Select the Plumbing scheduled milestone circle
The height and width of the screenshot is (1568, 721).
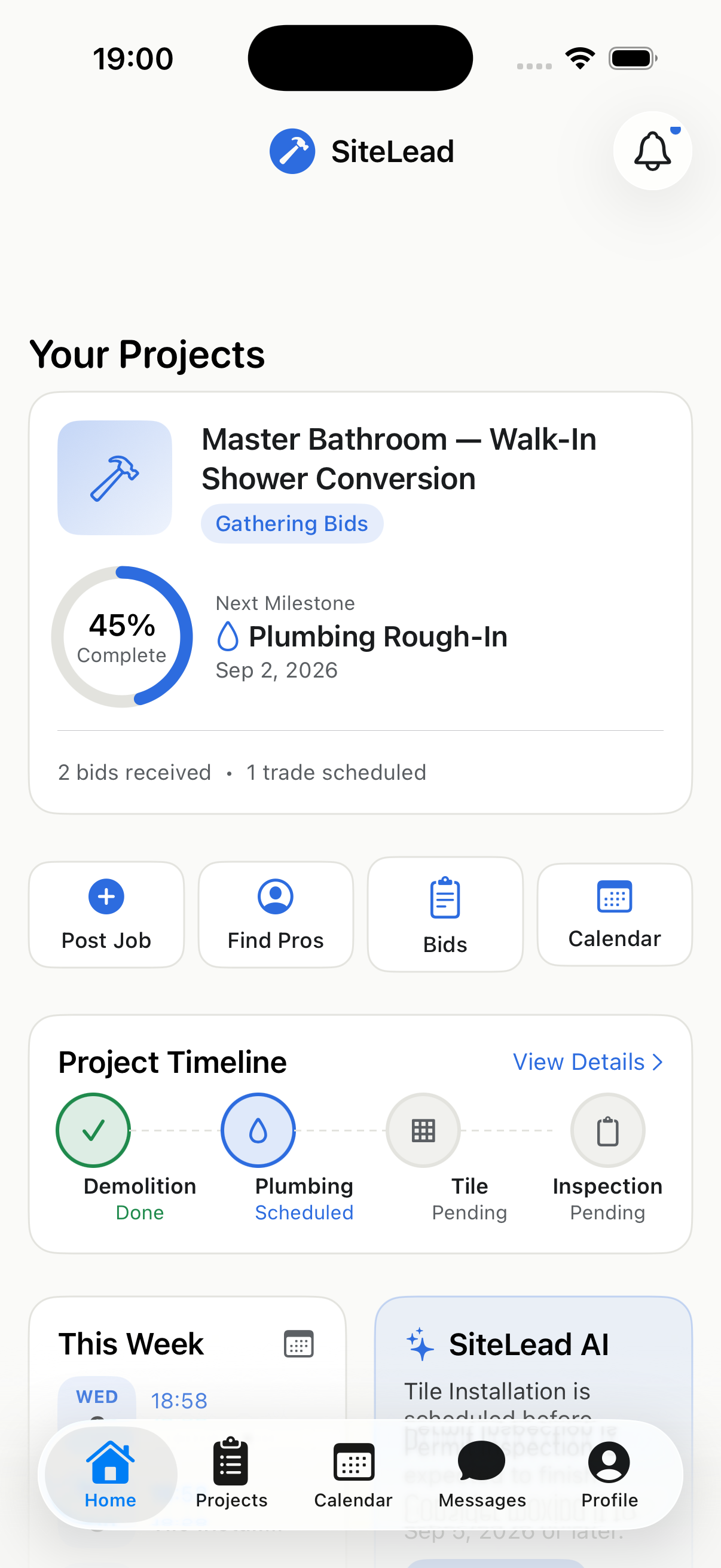tap(258, 1130)
